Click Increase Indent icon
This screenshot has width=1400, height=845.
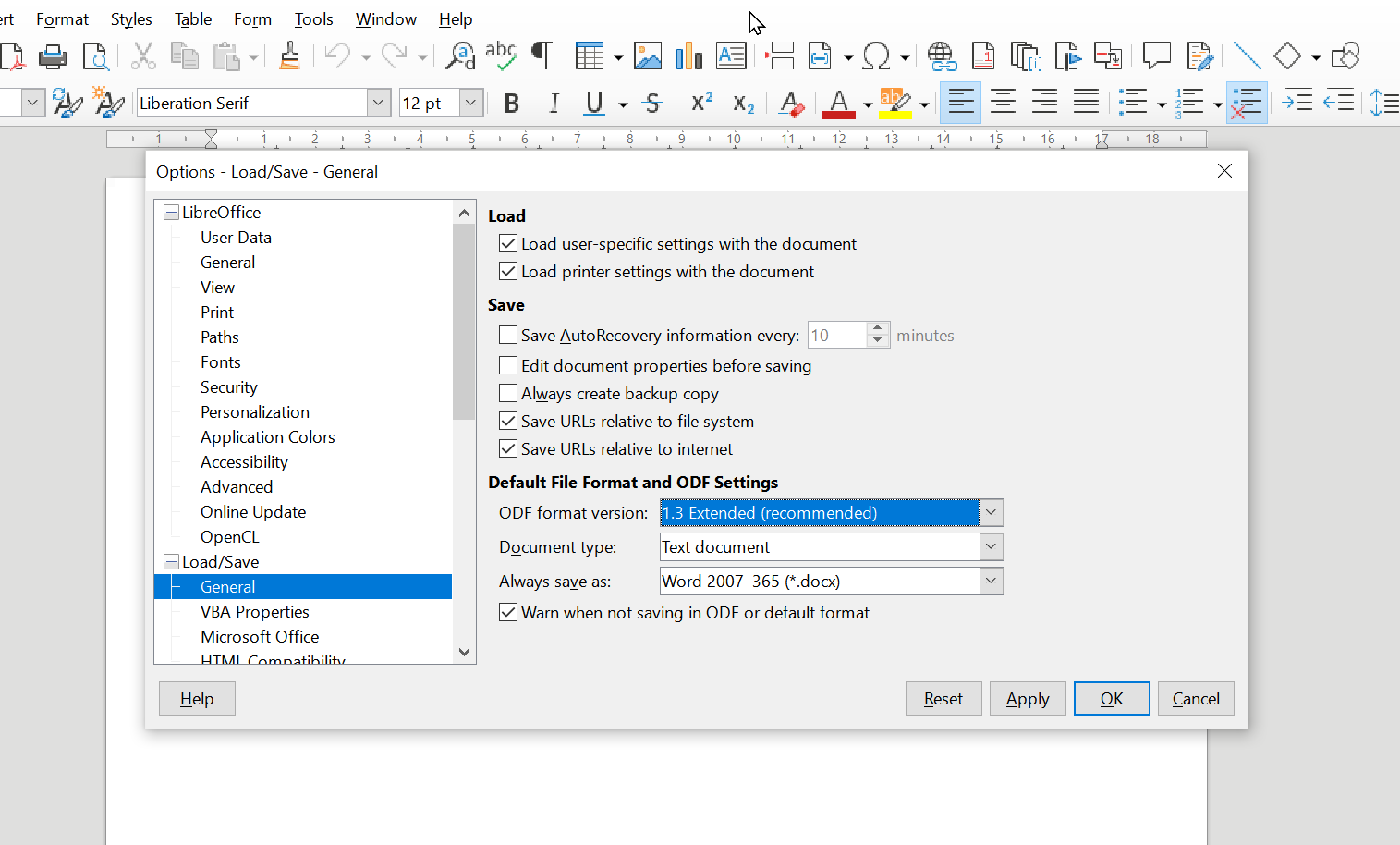[x=1297, y=103]
